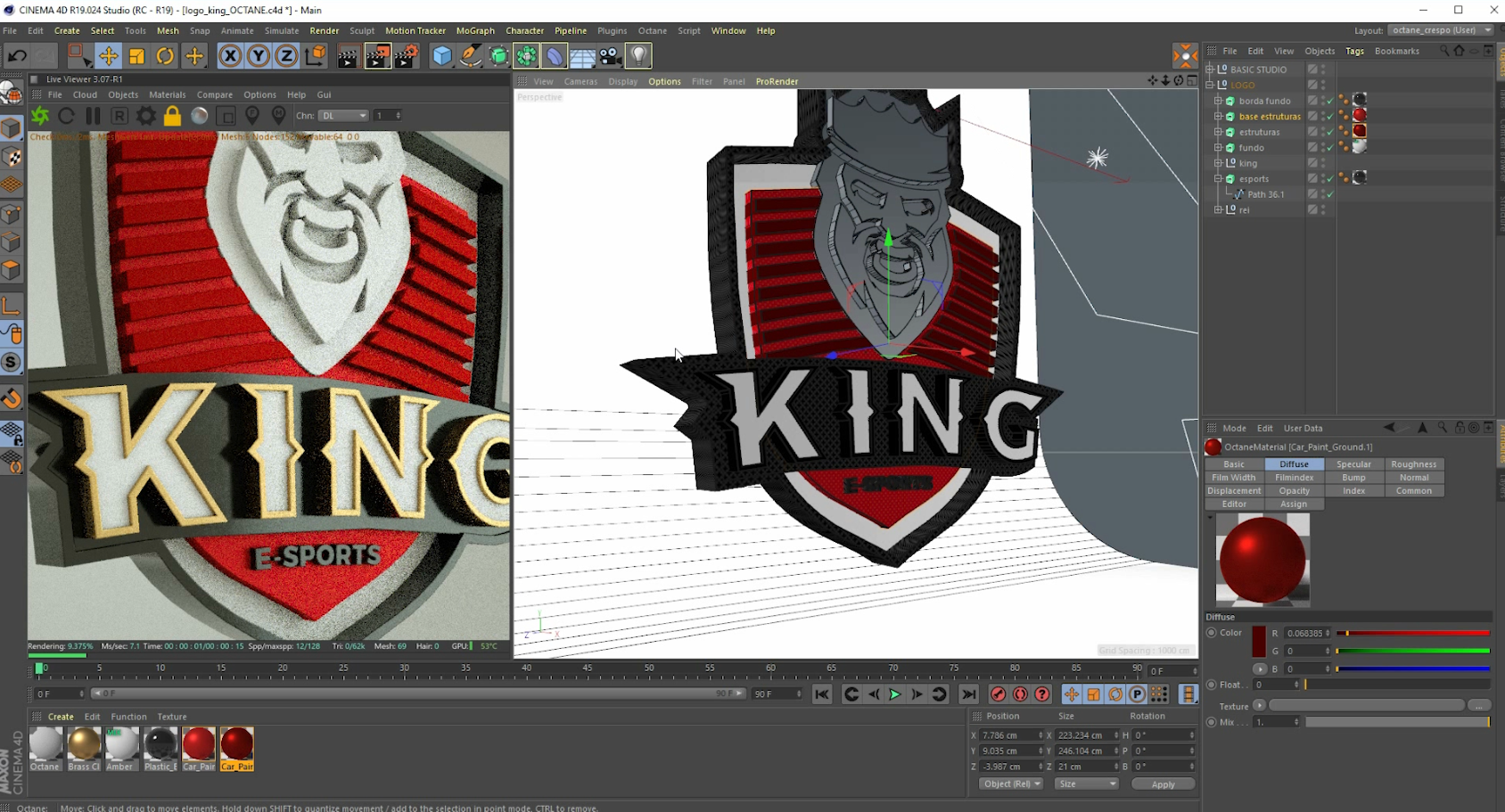Select the Amber material thumbnail

(x=122, y=749)
